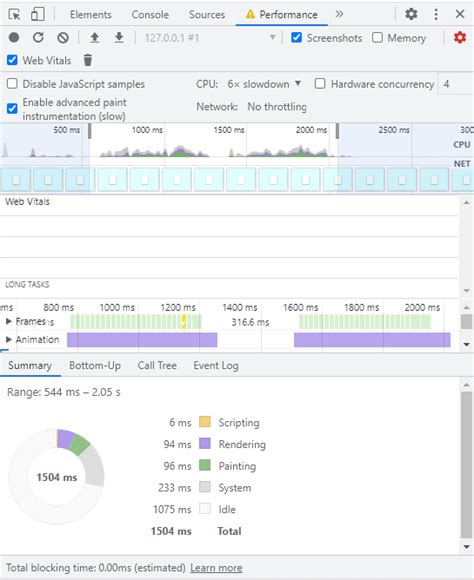This screenshot has width=474, height=580.
Task: Follow the Learn more link
Action: coord(216,568)
